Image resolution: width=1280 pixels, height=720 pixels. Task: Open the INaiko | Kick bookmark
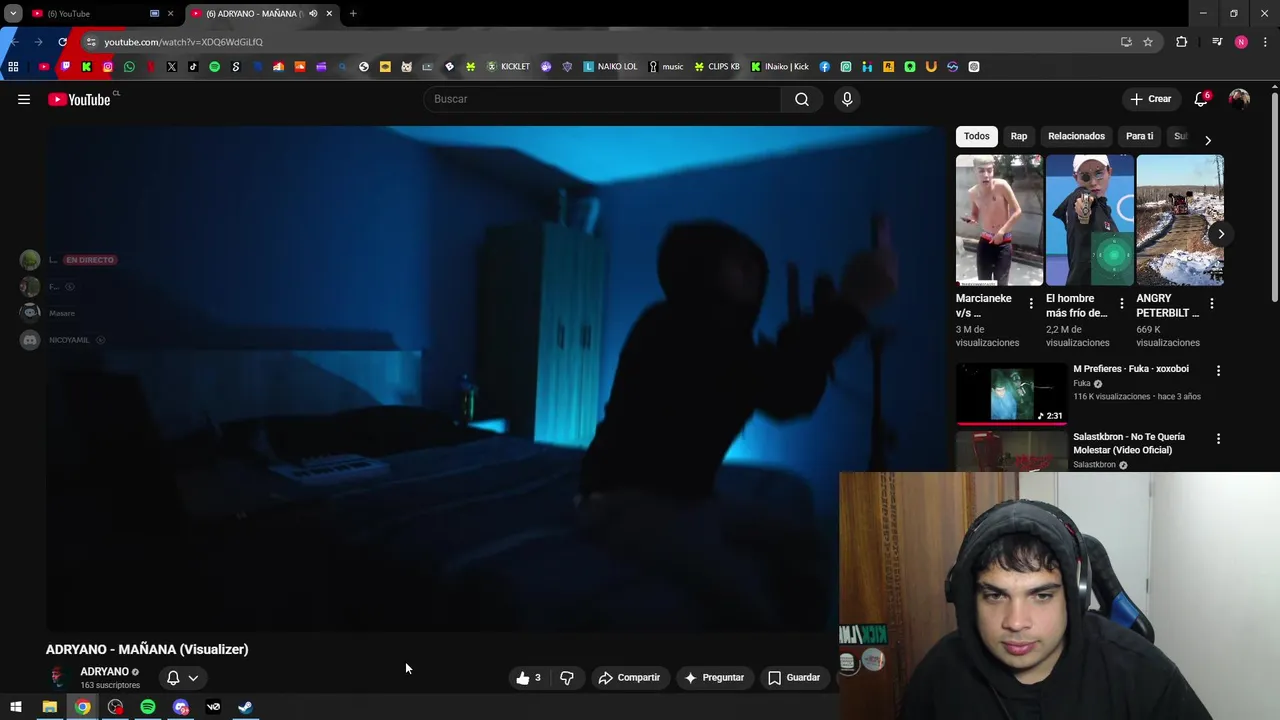[x=780, y=67]
